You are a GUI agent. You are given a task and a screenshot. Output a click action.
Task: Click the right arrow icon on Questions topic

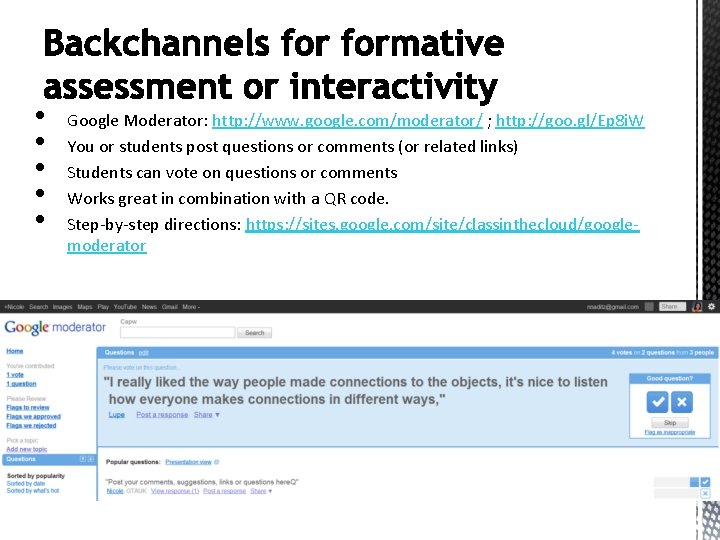[90, 459]
